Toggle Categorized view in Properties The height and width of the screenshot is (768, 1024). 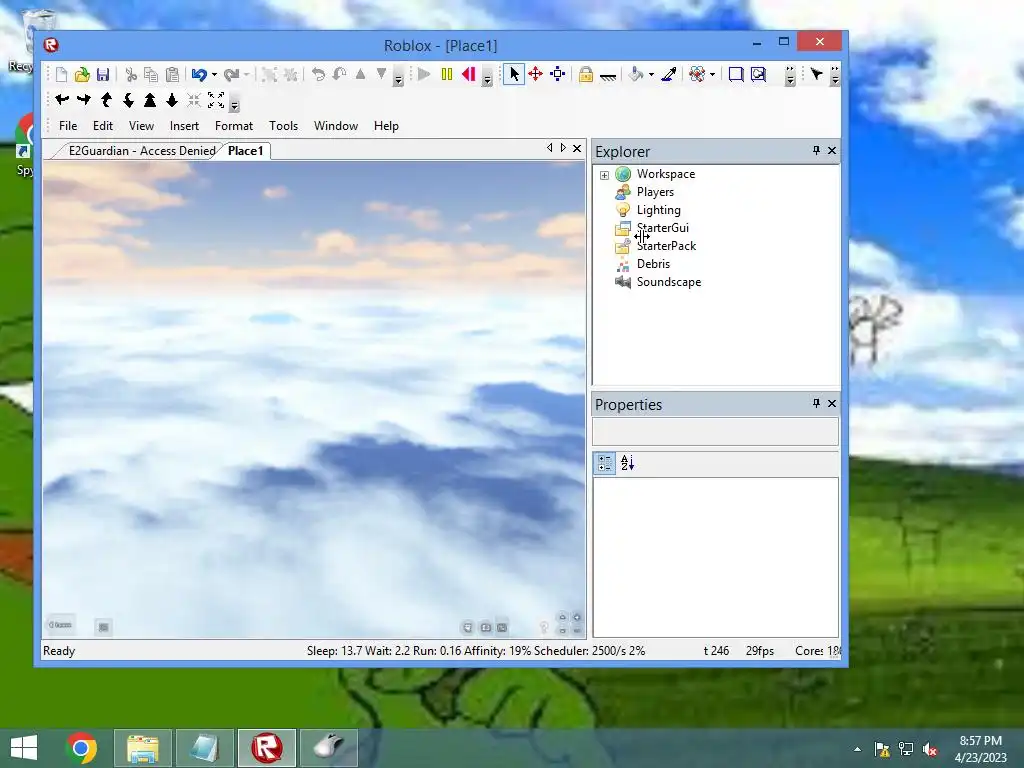605,463
